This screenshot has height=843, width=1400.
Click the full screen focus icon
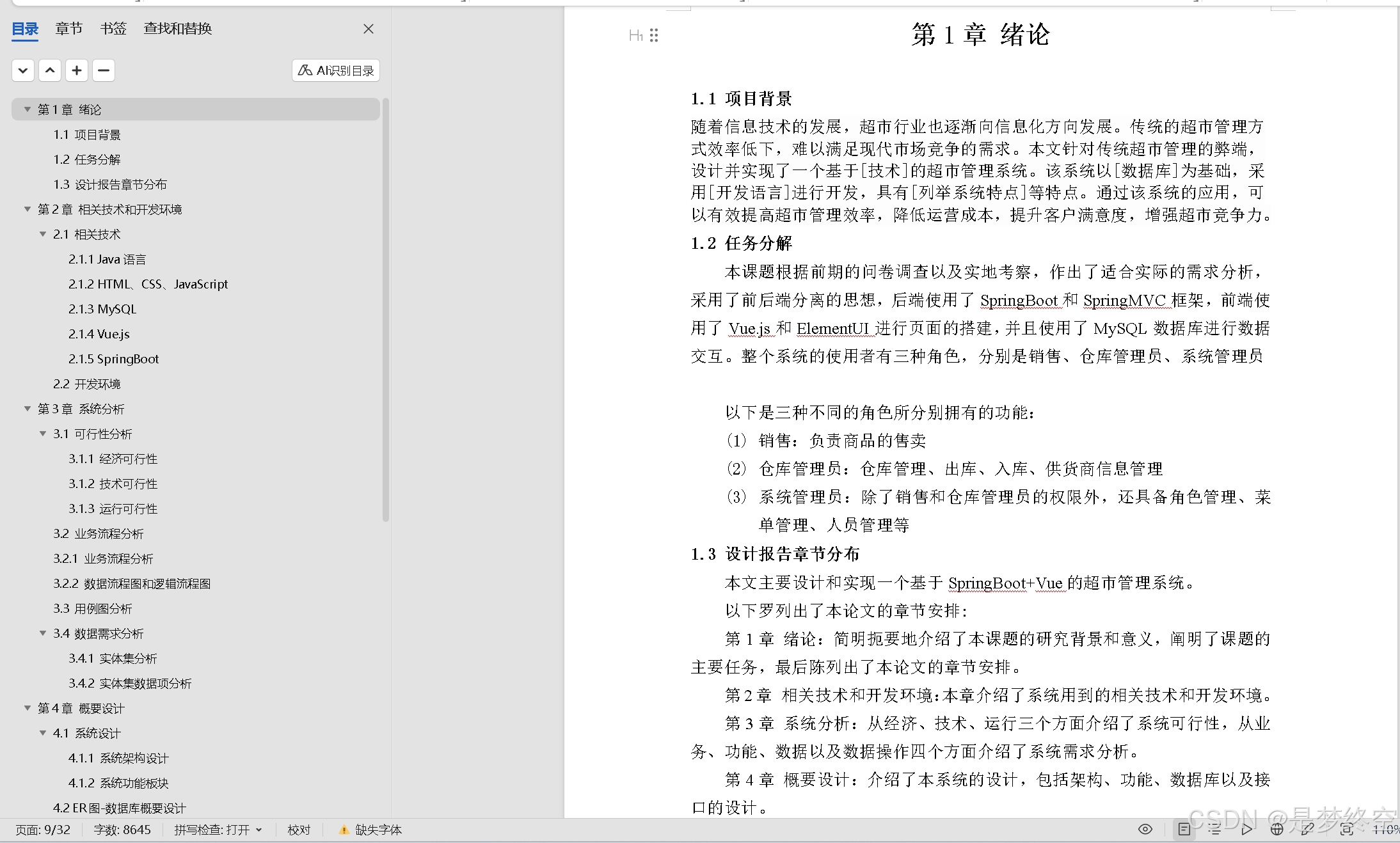tap(1347, 830)
